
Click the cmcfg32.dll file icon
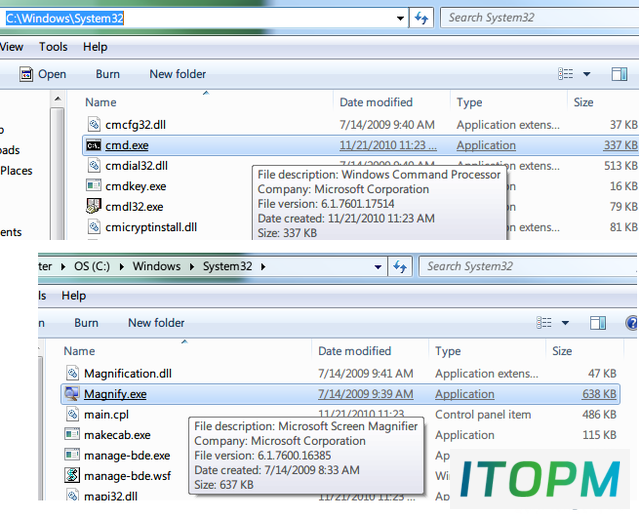(x=94, y=124)
